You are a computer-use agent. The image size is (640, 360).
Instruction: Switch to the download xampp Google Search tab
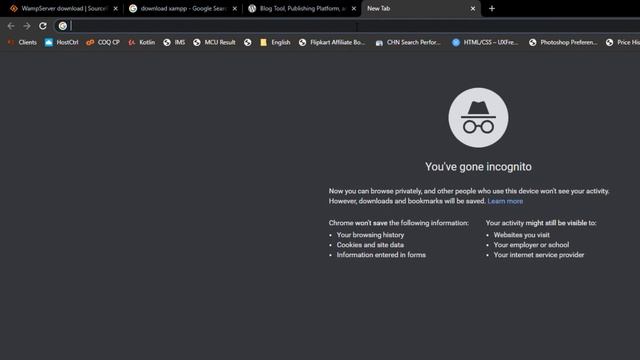pyautogui.click(x=183, y=9)
